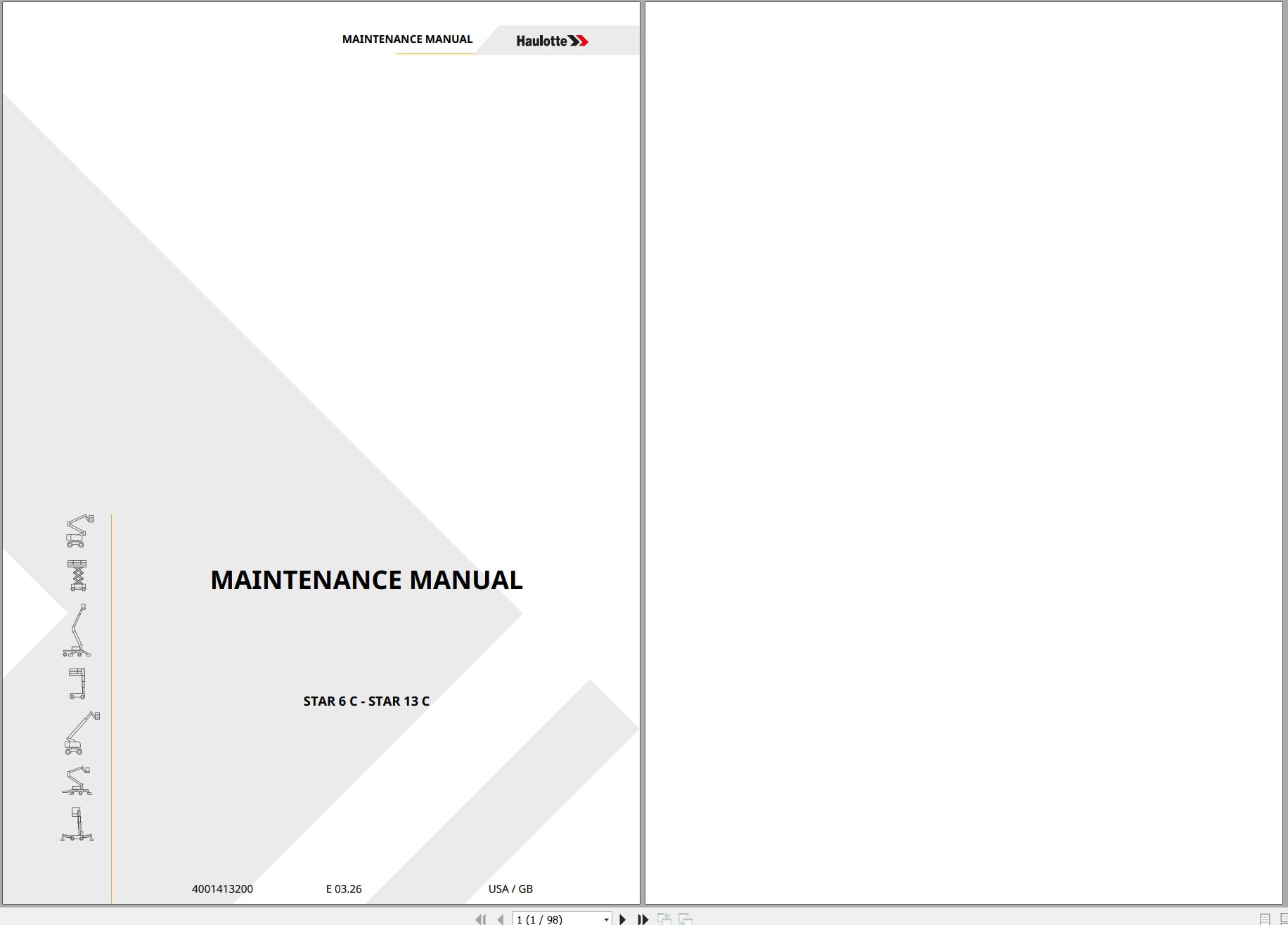Go to the next page
Viewport: 1288px width, 925px height.
point(622,919)
